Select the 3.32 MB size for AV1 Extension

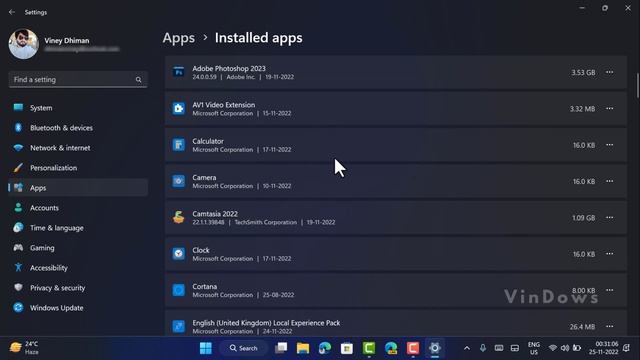(x=582, y=109)
